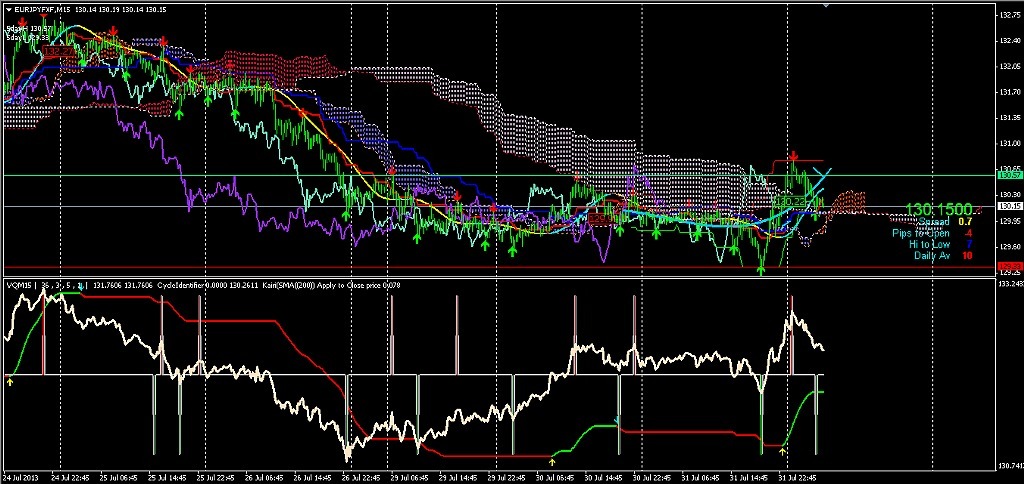Select the chart shift triangle on the top border
1024x484 pixels.
tap(826, 5)
